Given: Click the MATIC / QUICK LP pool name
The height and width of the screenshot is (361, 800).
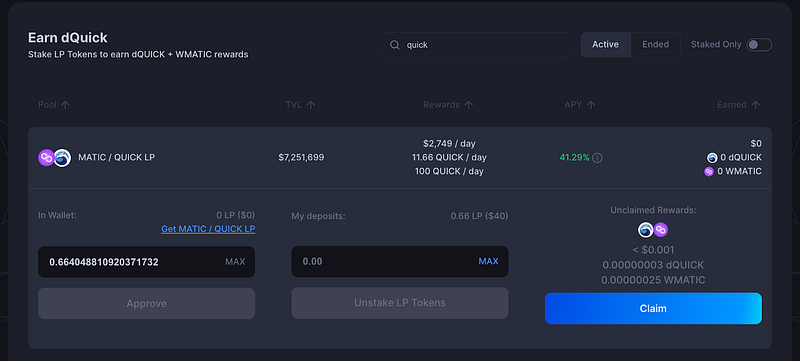Looking at the screenshot, I should (x=116, y=158).
